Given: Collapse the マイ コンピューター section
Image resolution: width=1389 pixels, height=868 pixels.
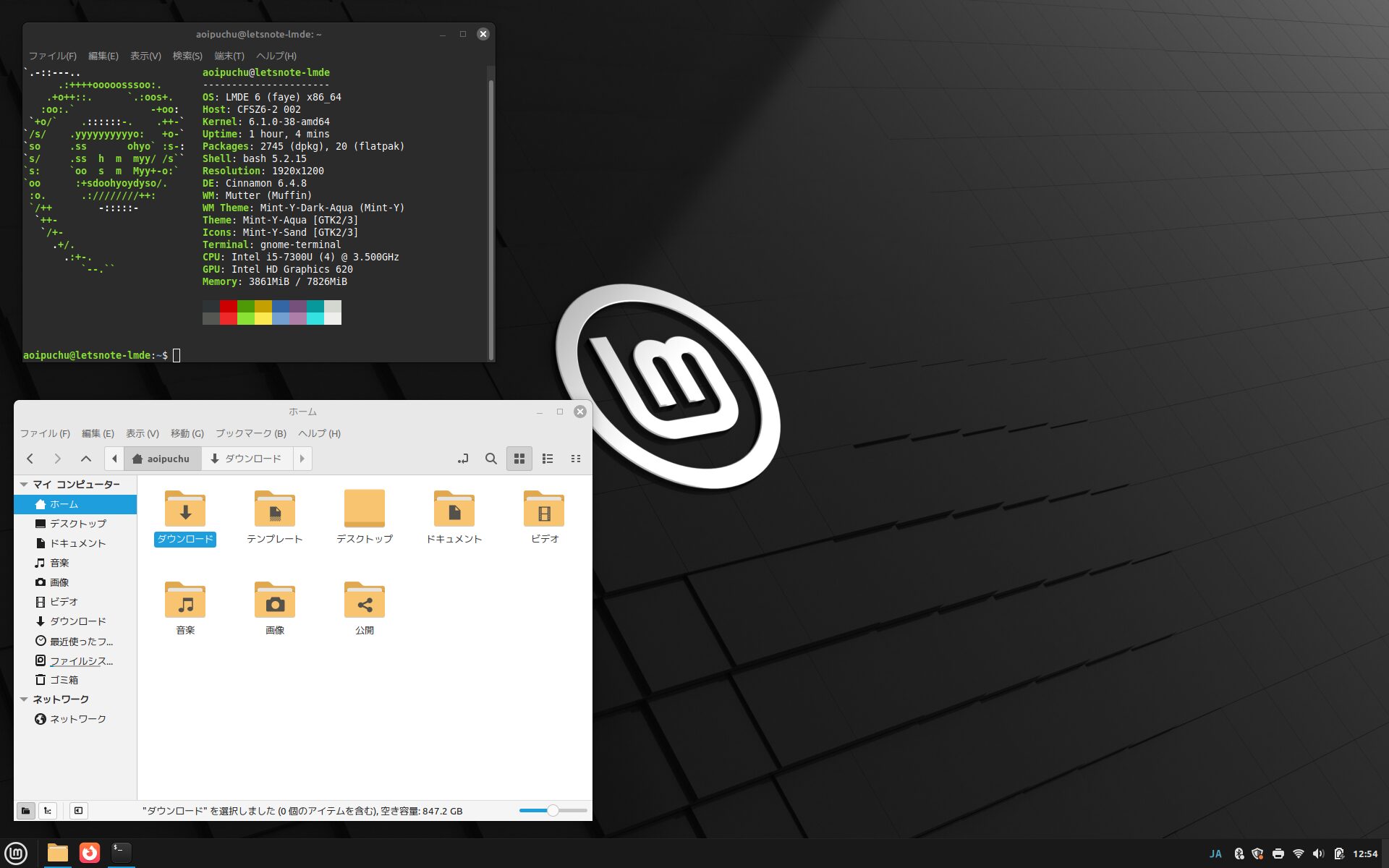Looking at the screenshot, I should pos(24,485).
